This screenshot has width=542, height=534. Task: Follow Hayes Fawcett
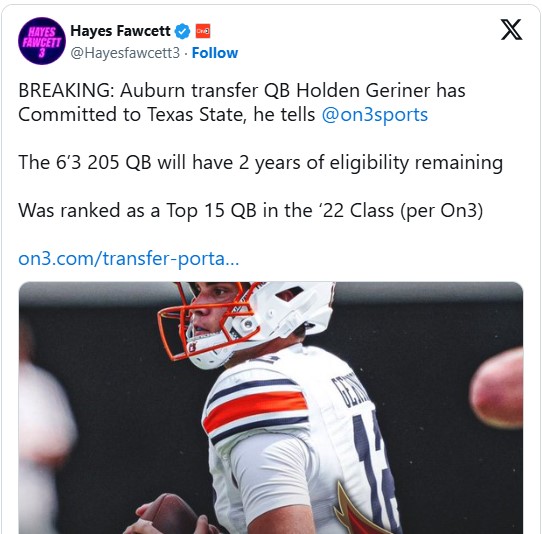tap(215, 53)
